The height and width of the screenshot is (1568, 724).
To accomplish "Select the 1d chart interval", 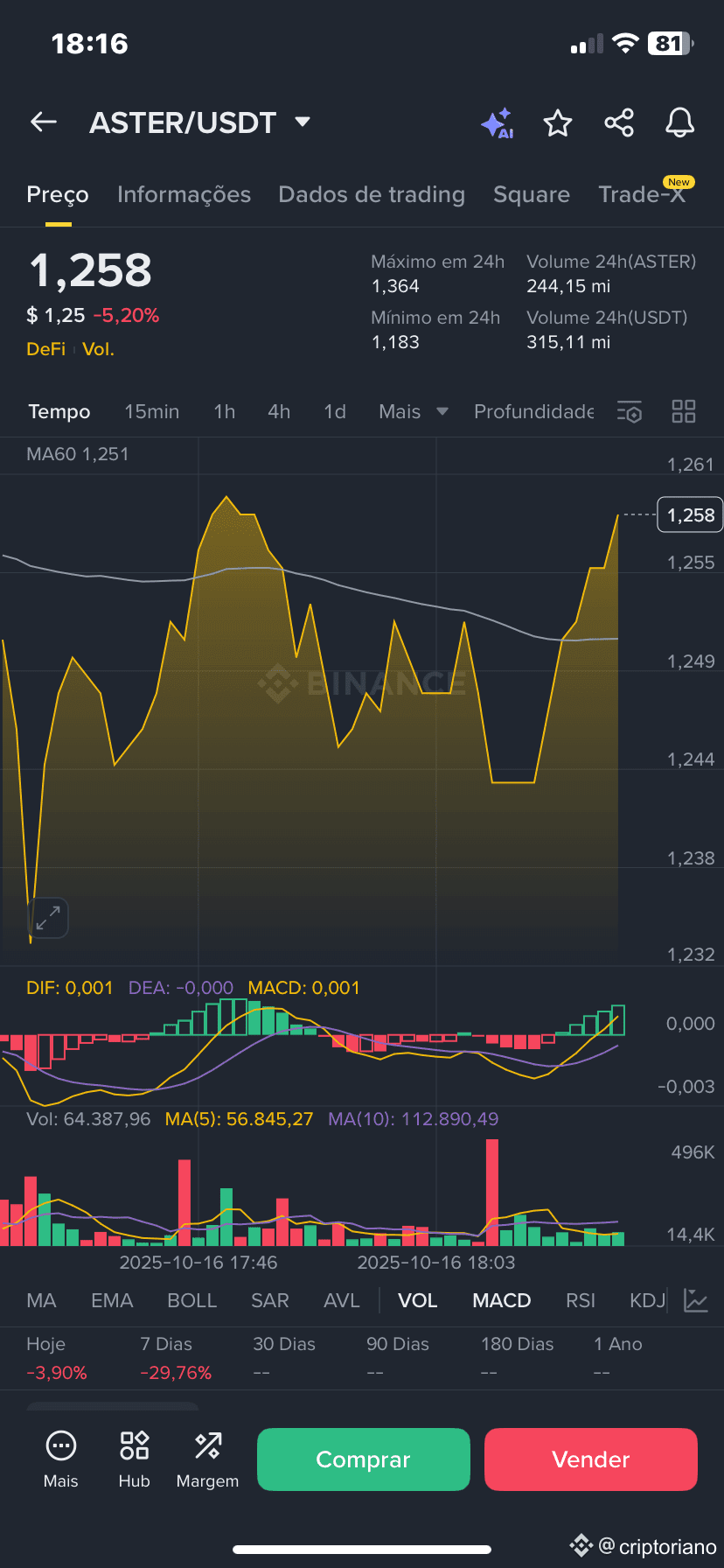I will point(335,411).
